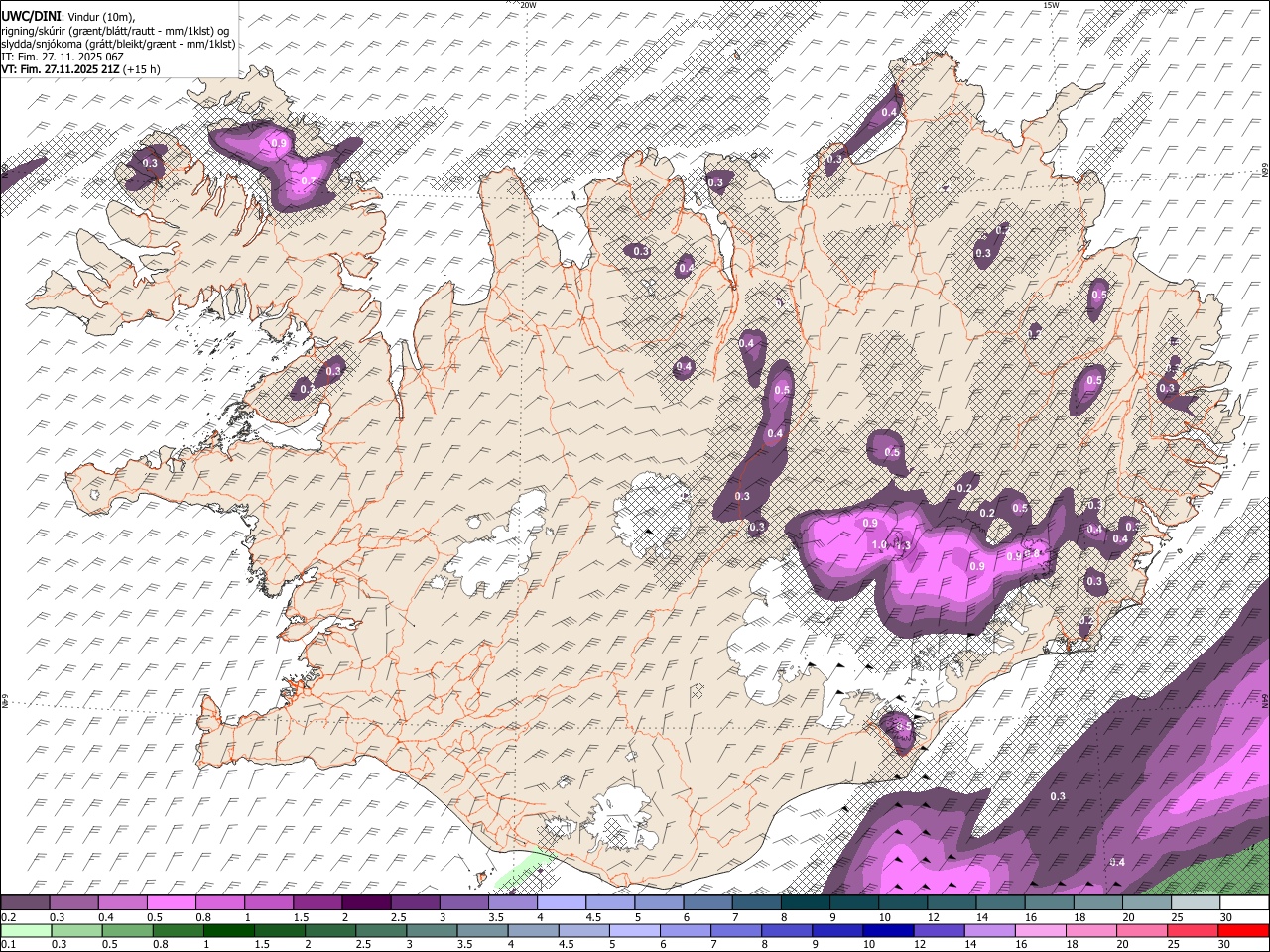
Task: Select the valid time line 'VT: Fim. 27.11.2025 21Z'
Action: point(62,69)
